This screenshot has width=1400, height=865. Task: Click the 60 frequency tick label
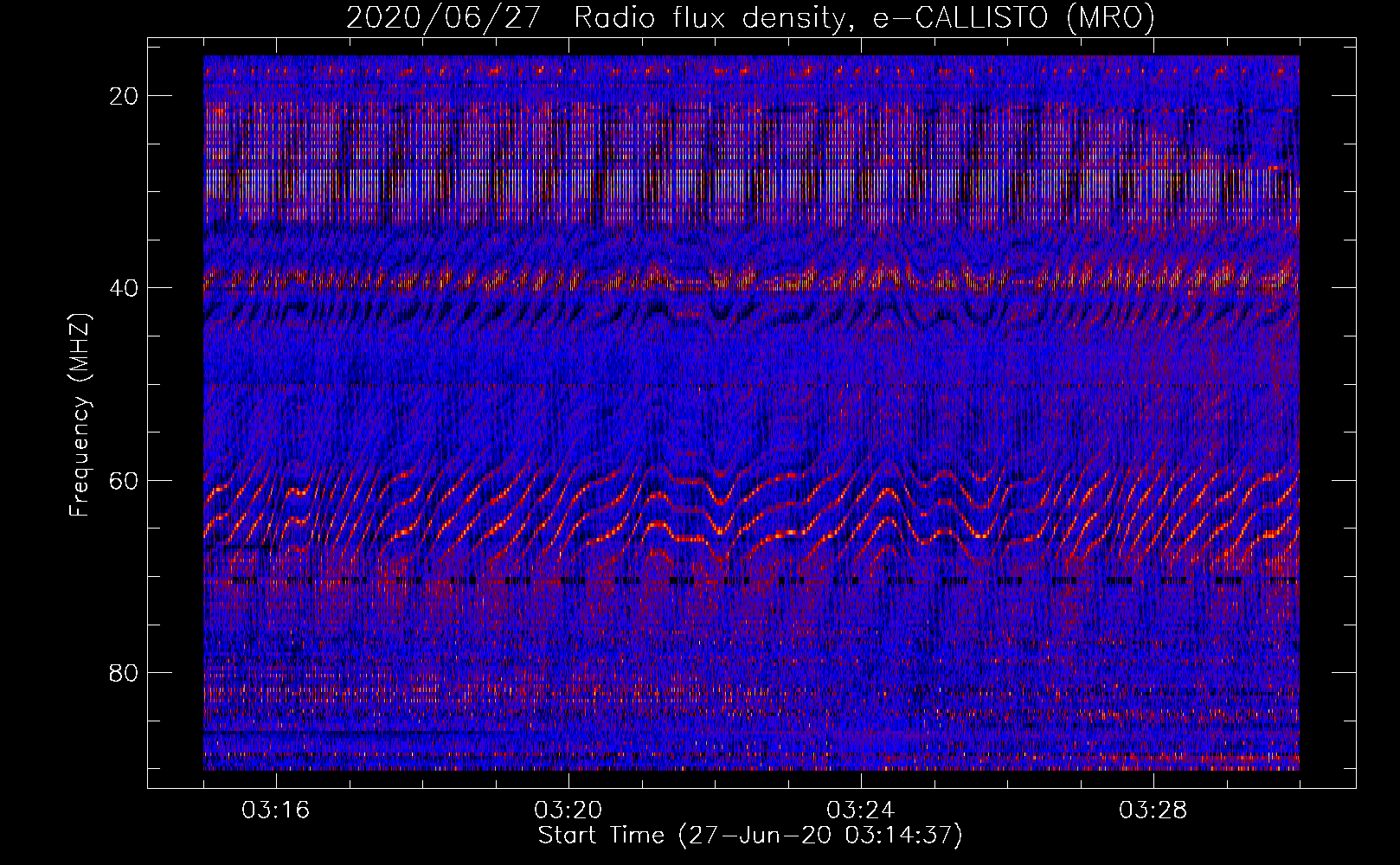point(125,480)
